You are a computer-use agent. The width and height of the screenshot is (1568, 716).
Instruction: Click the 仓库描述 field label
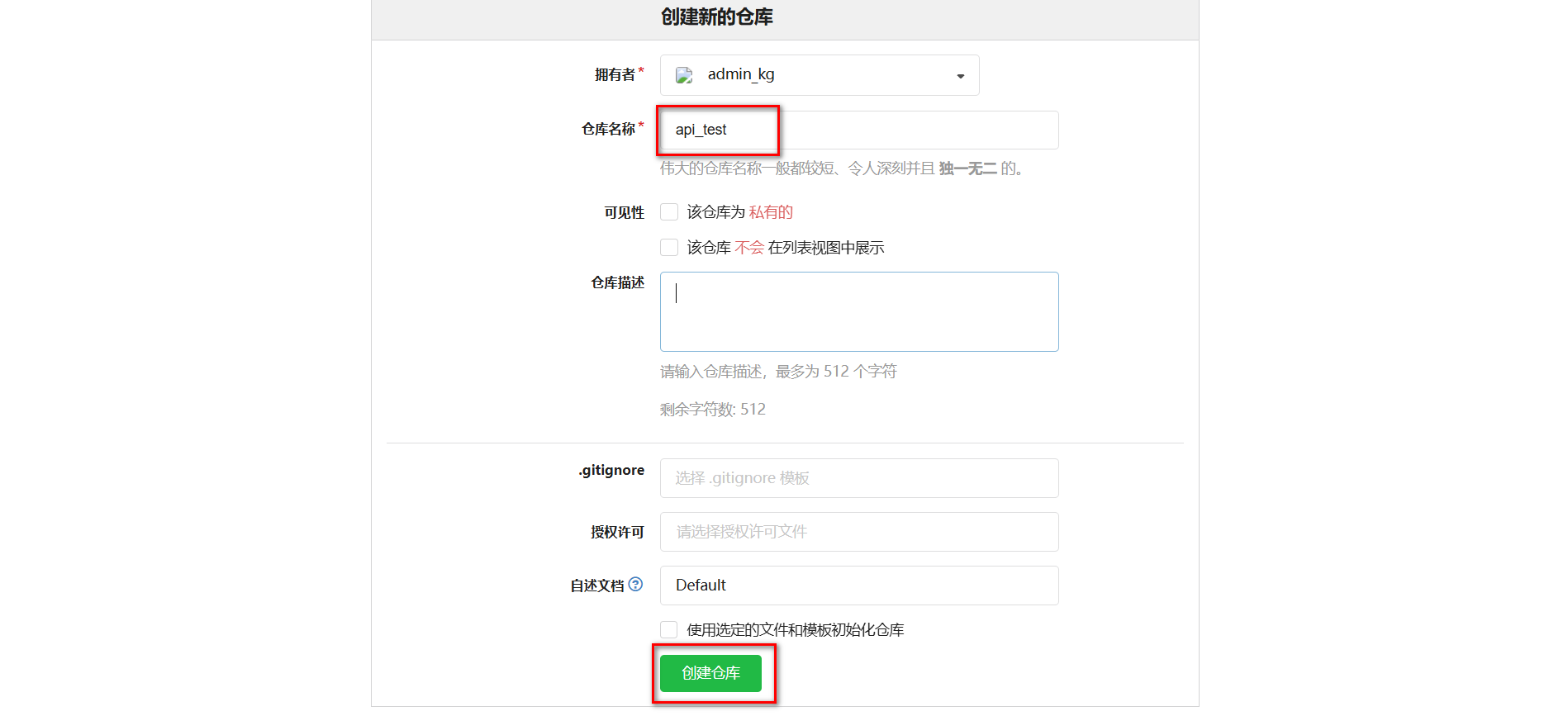point(617,283)
